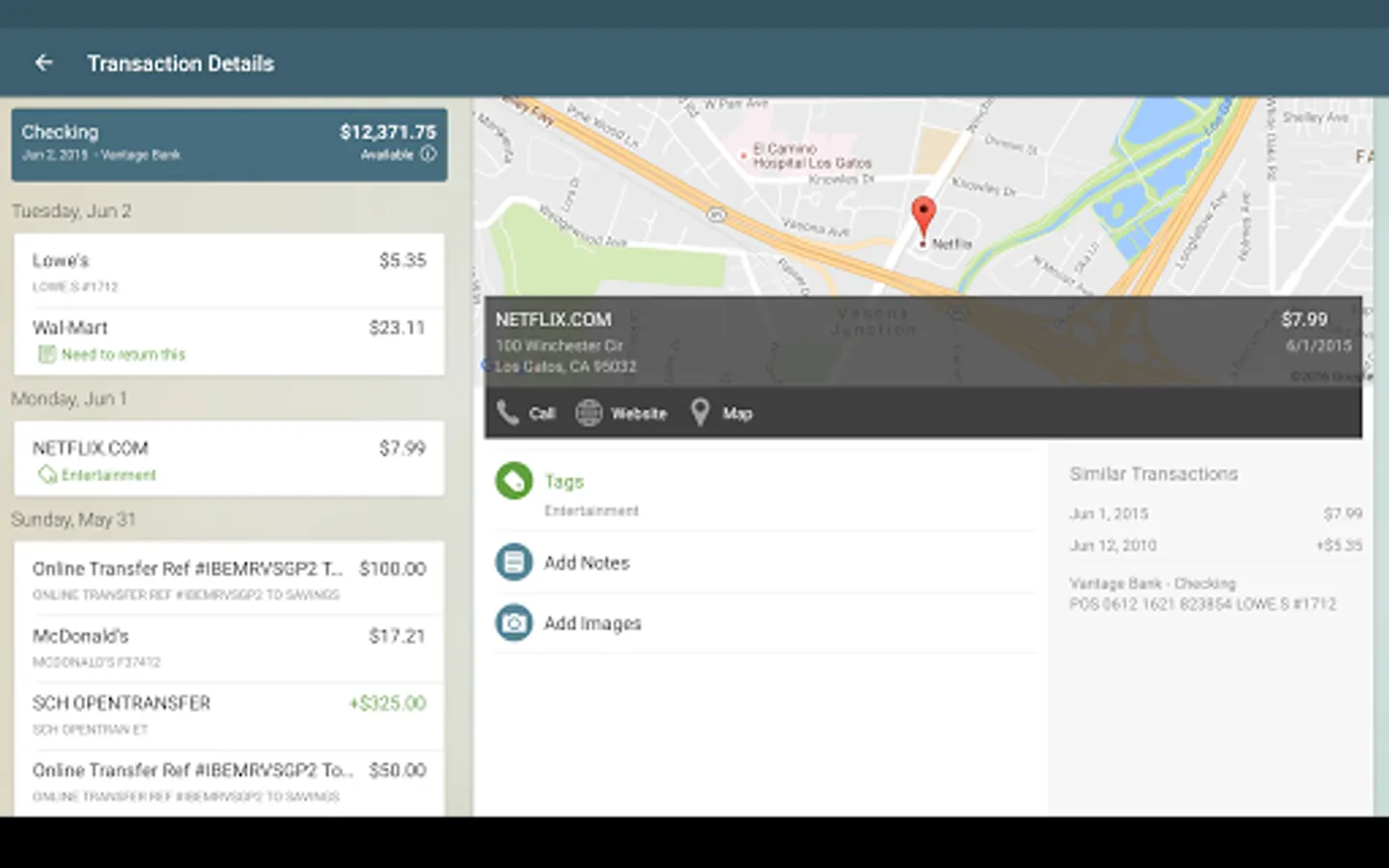Select the Wal-Mart $23.11 transaction
Screen dimensions: 1389x868
[x=230, y=341]
